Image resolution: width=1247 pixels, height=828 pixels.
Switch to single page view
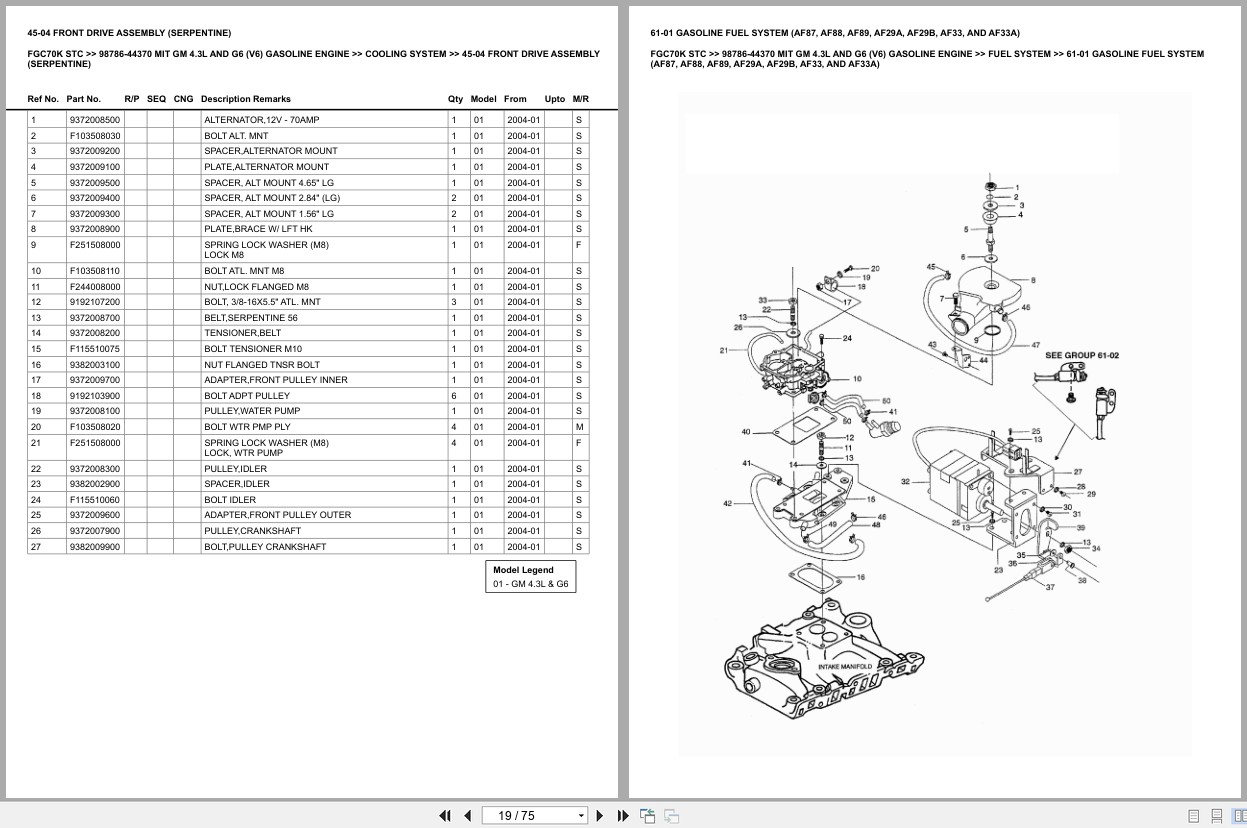(1194, 816)
